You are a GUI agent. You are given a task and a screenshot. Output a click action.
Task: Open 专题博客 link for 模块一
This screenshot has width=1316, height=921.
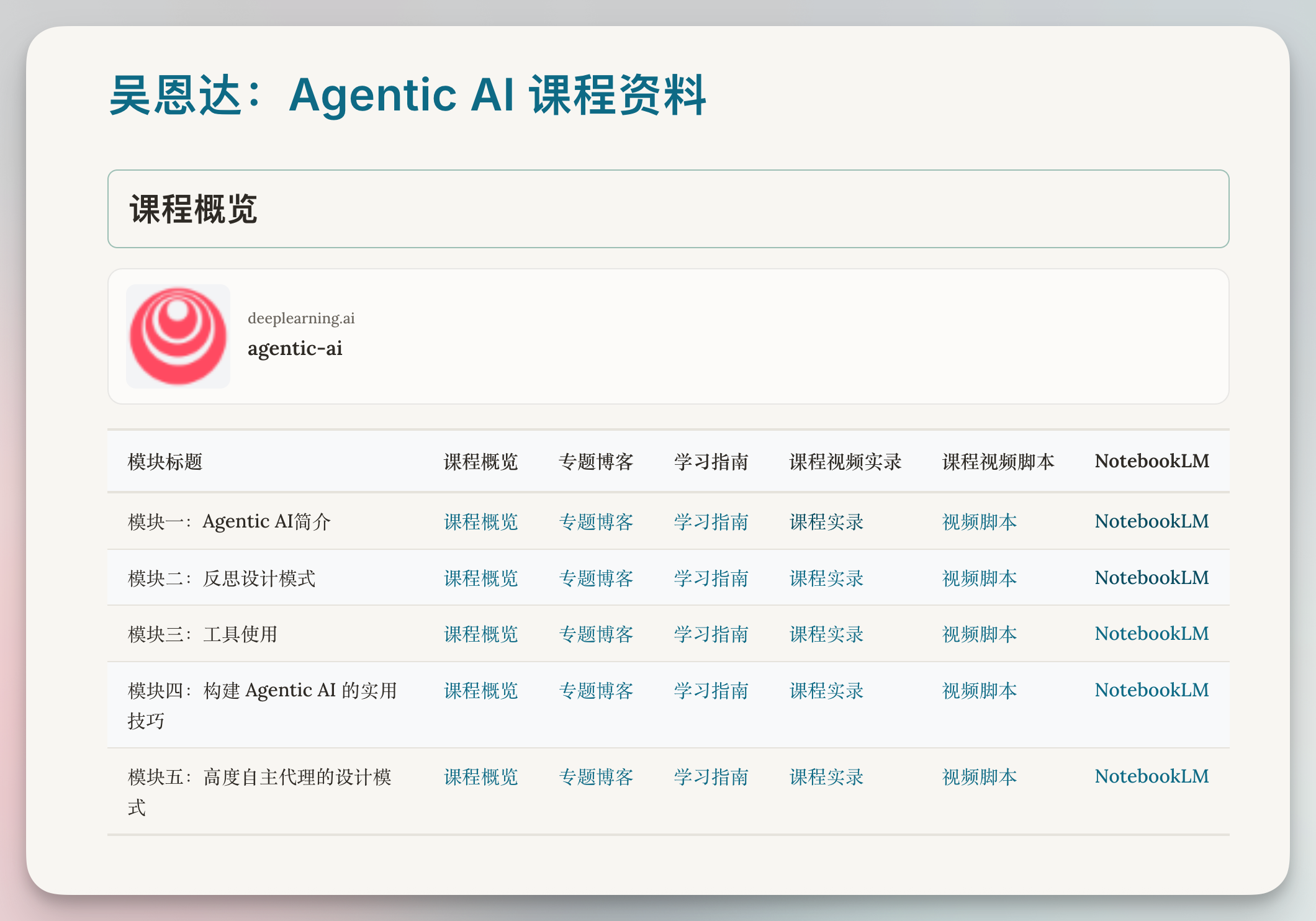point(596,522)
